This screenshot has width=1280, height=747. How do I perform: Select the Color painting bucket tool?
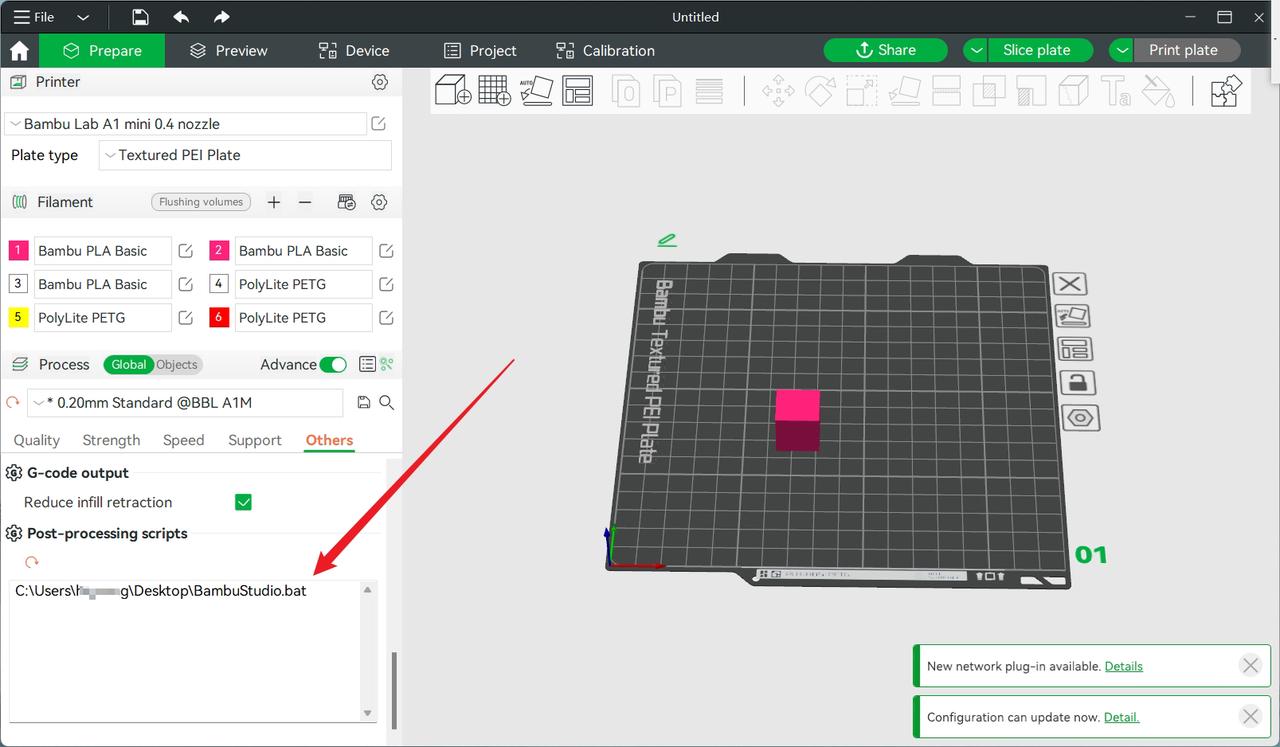tap(1159, 91)
